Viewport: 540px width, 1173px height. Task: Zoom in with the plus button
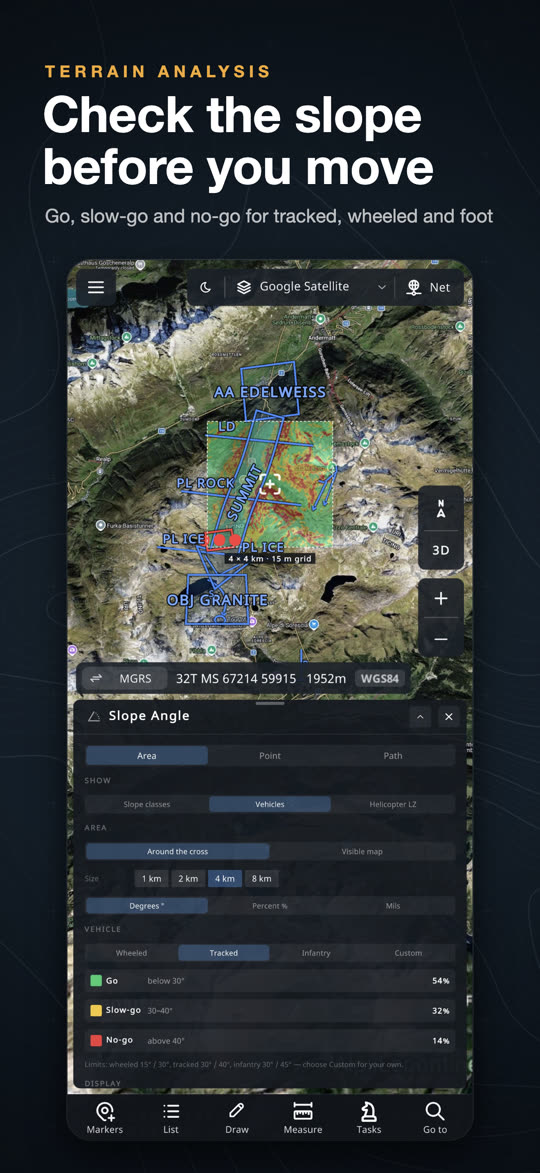pyautogui.click(x=441, y=598)
